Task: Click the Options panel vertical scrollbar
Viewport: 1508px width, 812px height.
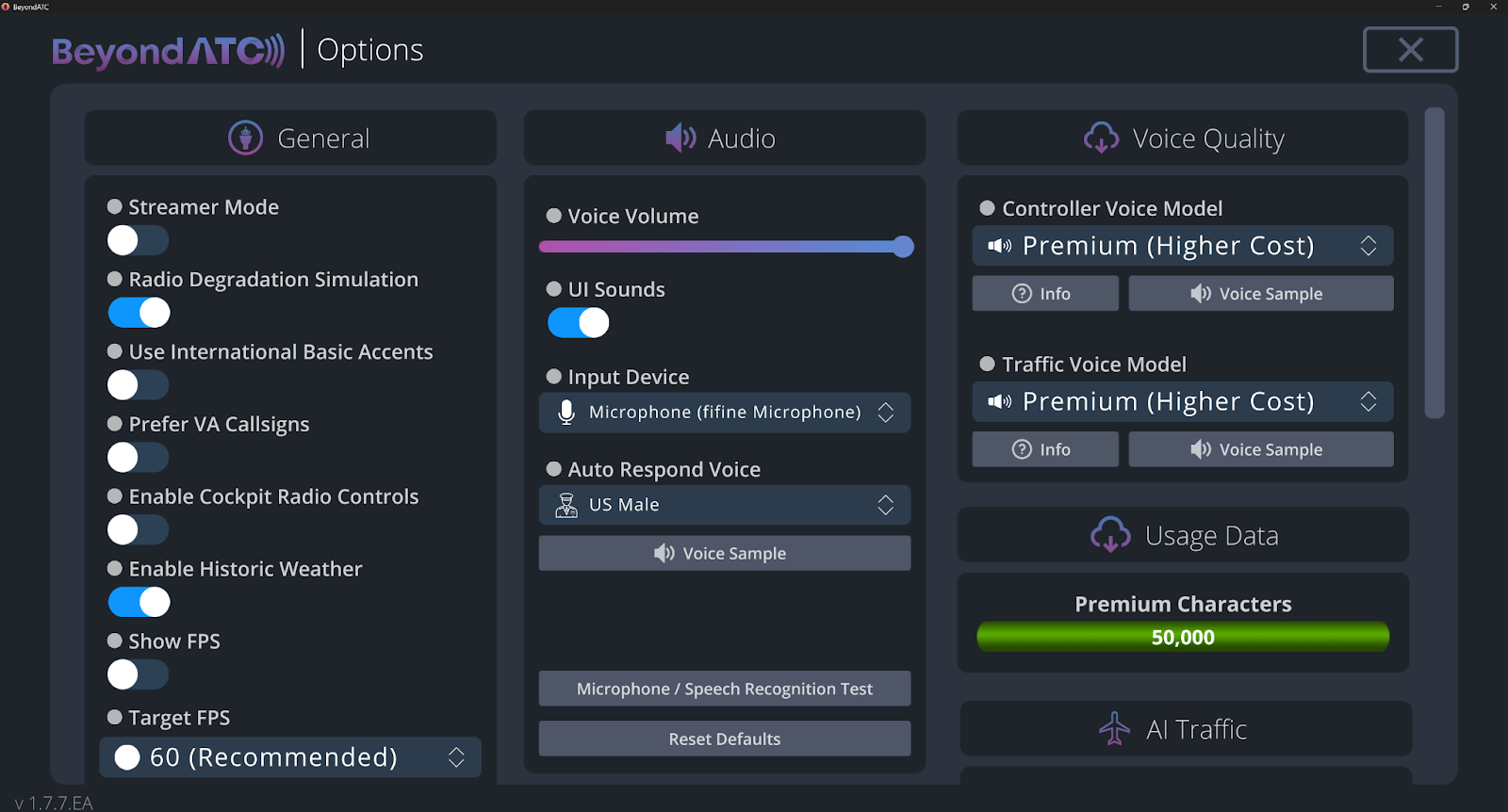Action: coord(1434,264)
